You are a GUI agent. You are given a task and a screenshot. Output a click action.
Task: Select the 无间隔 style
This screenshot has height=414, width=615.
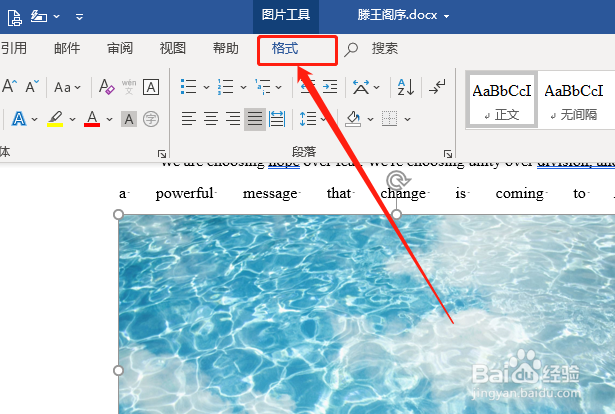(573, 100)
